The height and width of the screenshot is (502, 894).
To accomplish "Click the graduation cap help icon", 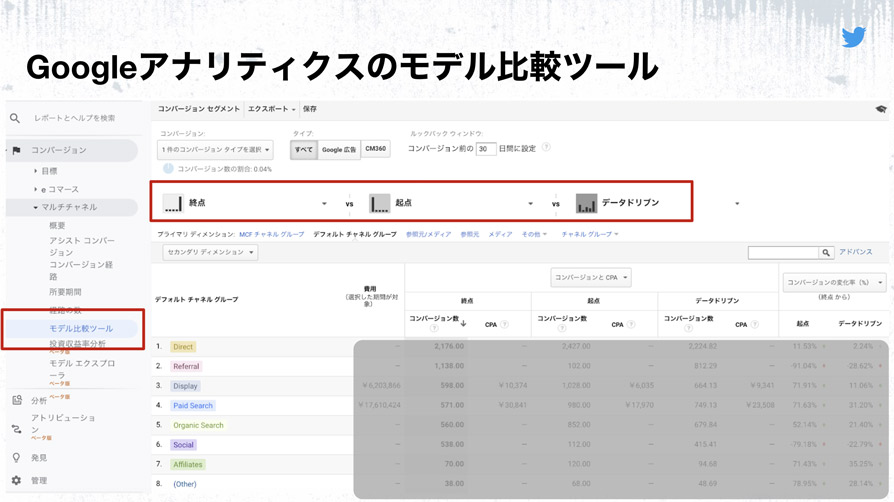I will 881,109.
